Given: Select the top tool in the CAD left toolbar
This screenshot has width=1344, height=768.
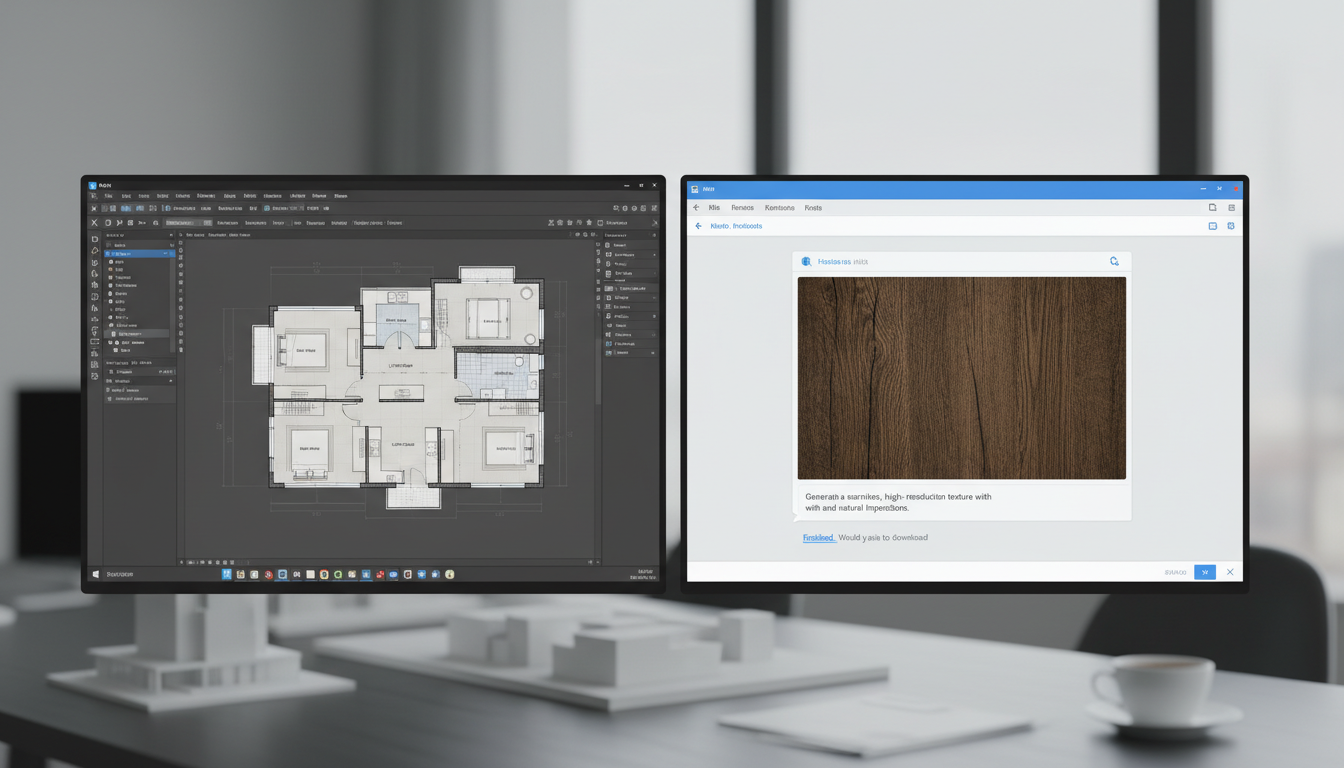Looking at the screenshot, I should pos(95,240).
